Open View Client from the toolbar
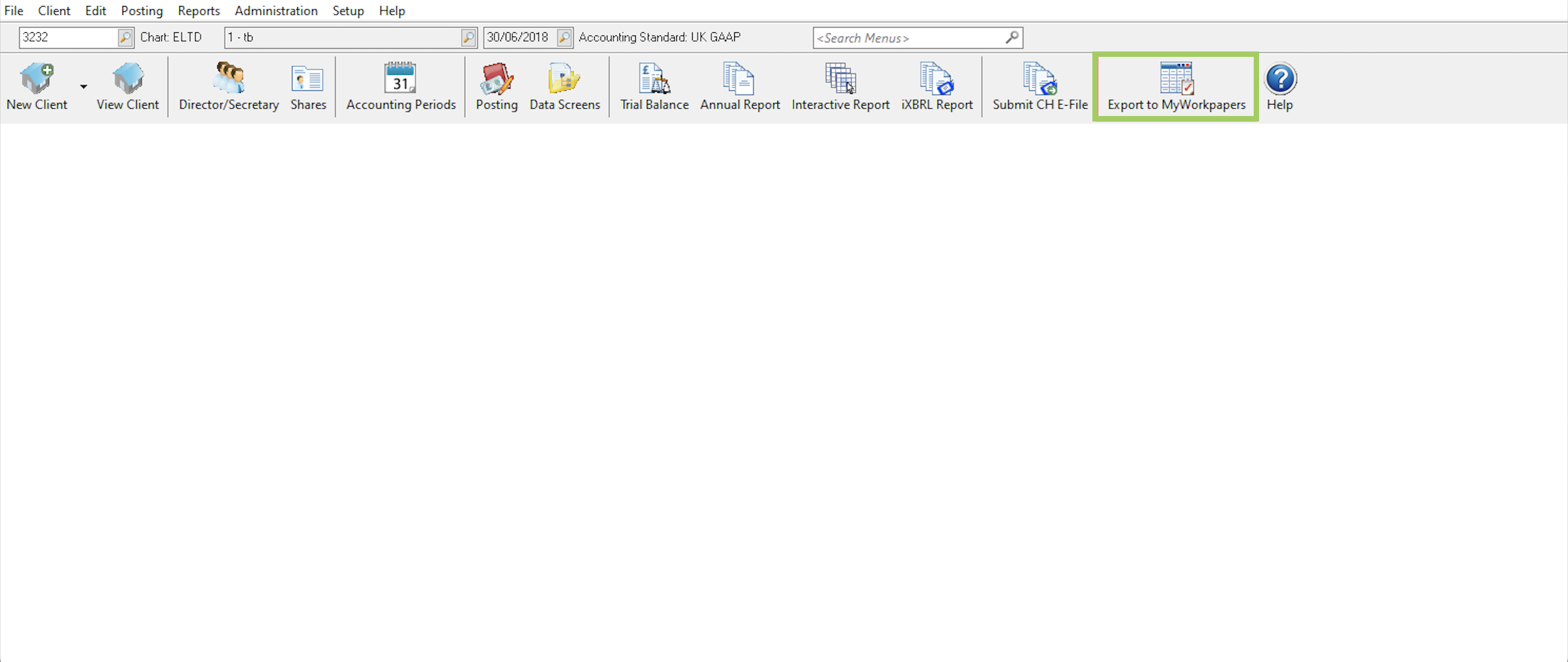The width and height of the screenshot is (1568, 662). (128, 86)
